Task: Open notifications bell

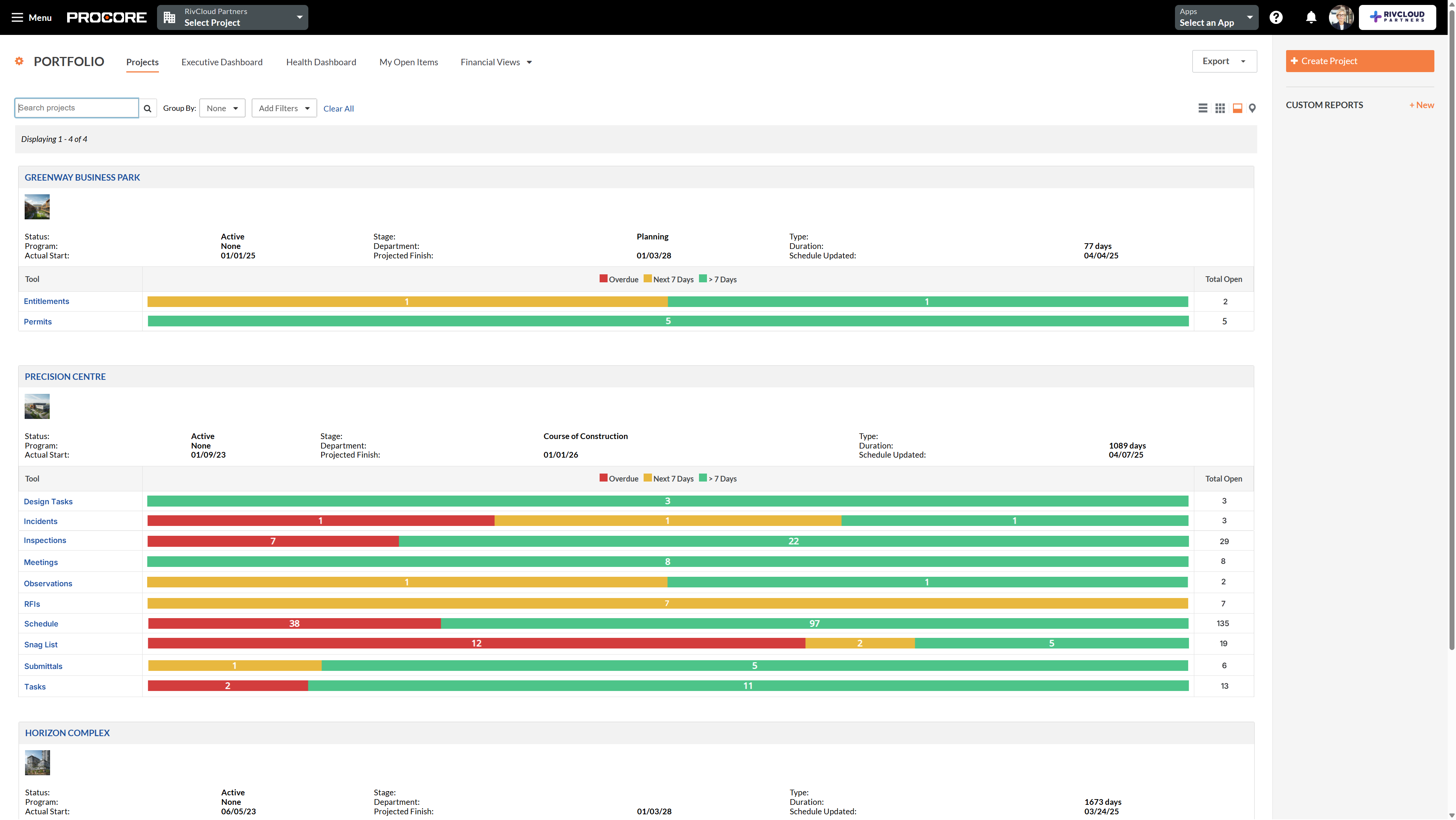Action: [1311, 17]
